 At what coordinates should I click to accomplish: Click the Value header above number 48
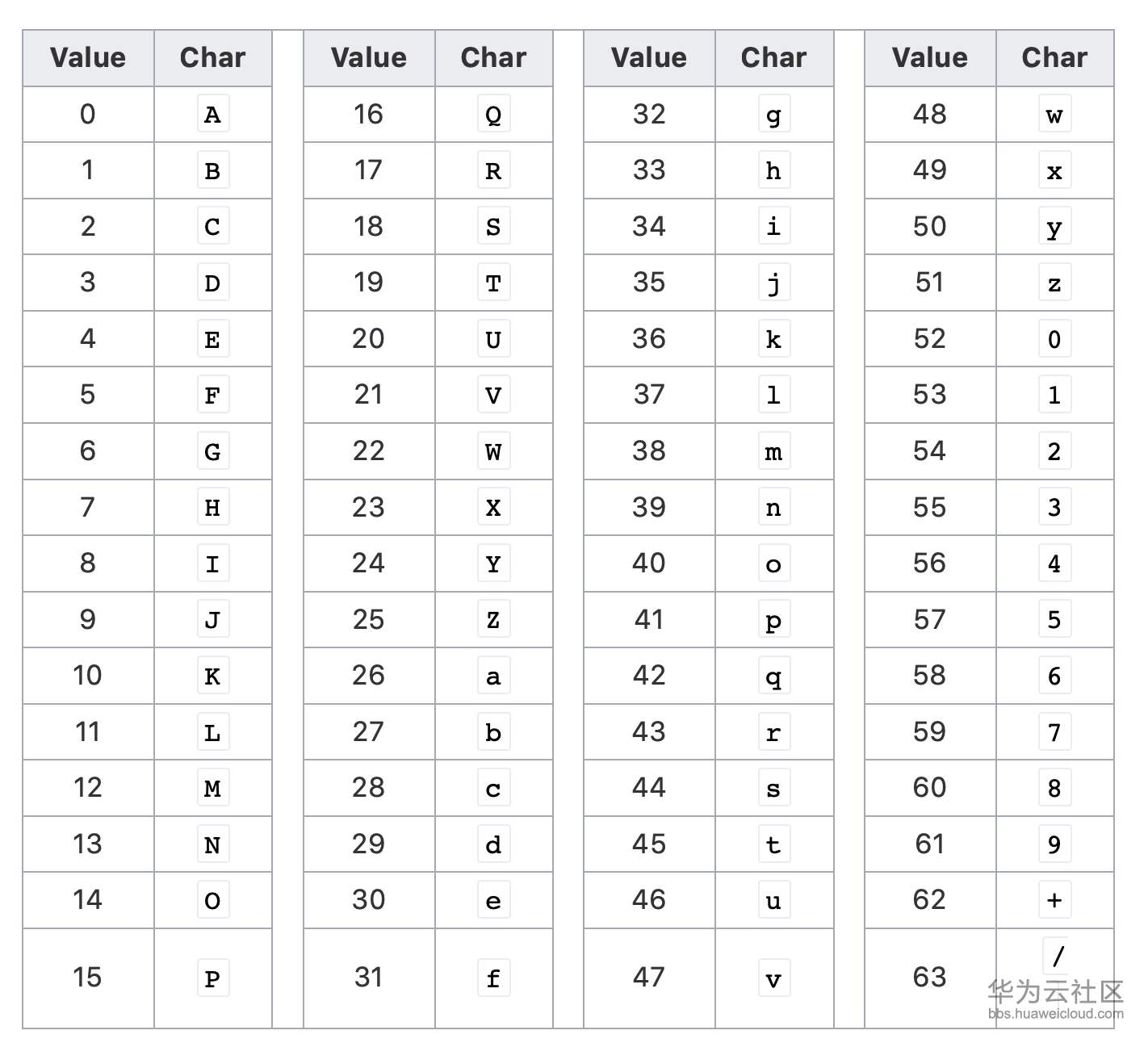929,58
